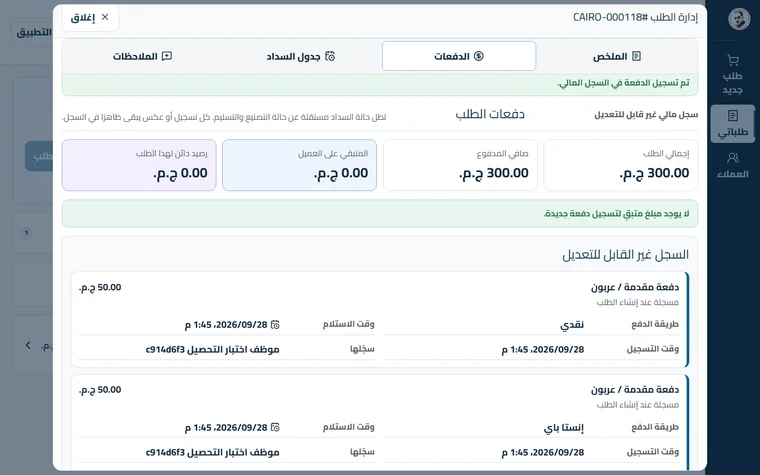The width and height of the screenshot is (760, 475).
Task: Click the collector name in the إنستا باي payment entry
Action: [x=212, y=452]
